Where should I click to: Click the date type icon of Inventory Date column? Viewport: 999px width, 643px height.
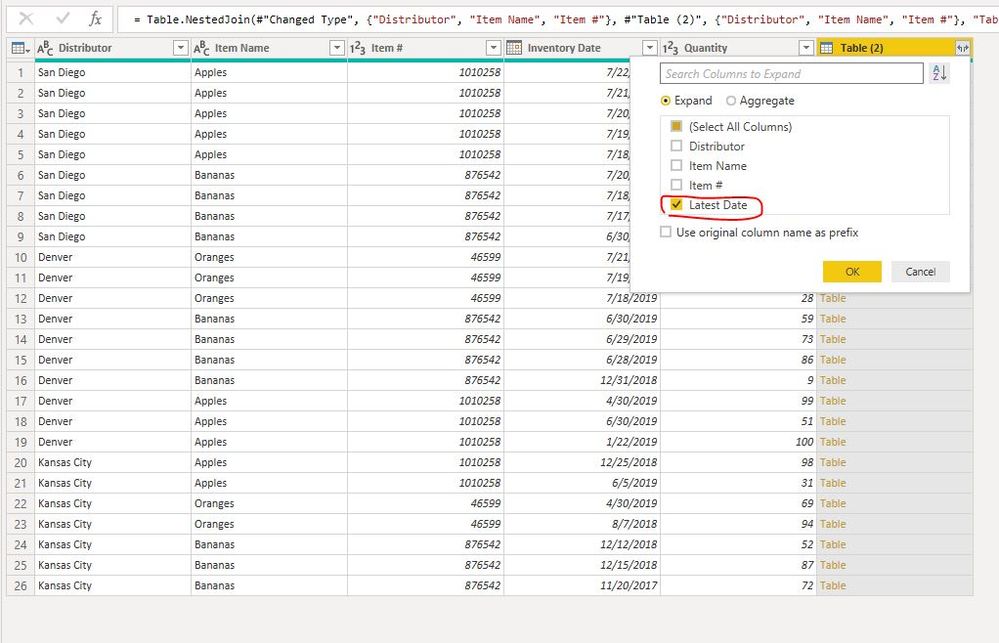pos(514,48)
